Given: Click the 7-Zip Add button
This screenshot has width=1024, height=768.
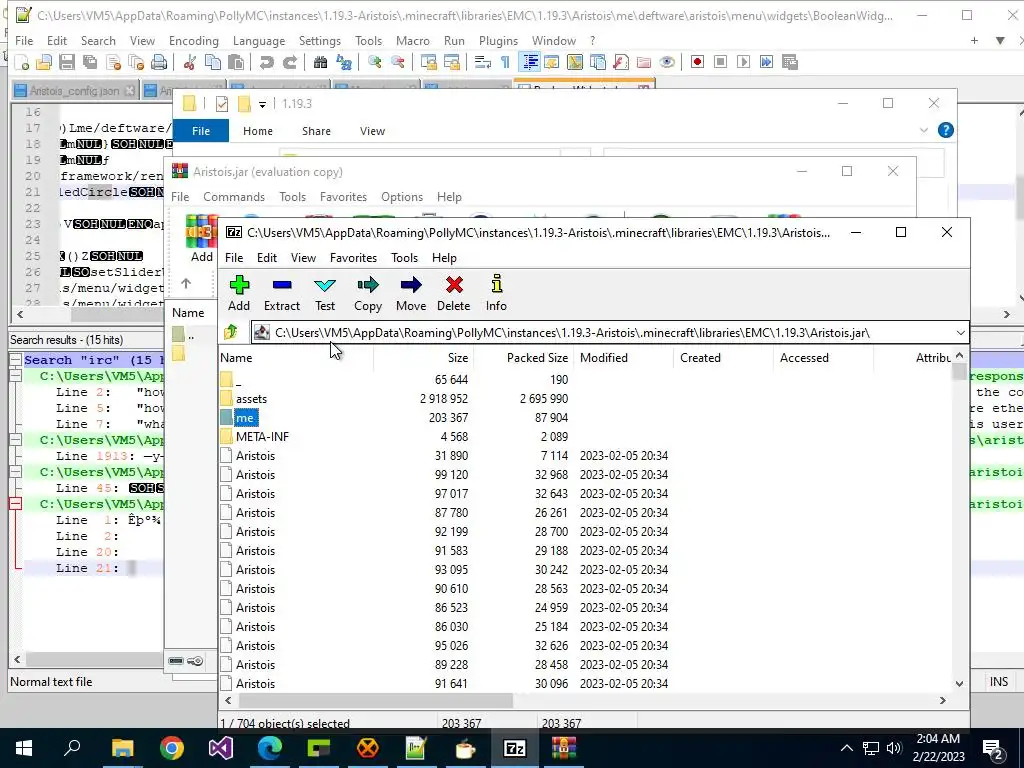Looking at the screenshot, I should (x=239, y=293).
